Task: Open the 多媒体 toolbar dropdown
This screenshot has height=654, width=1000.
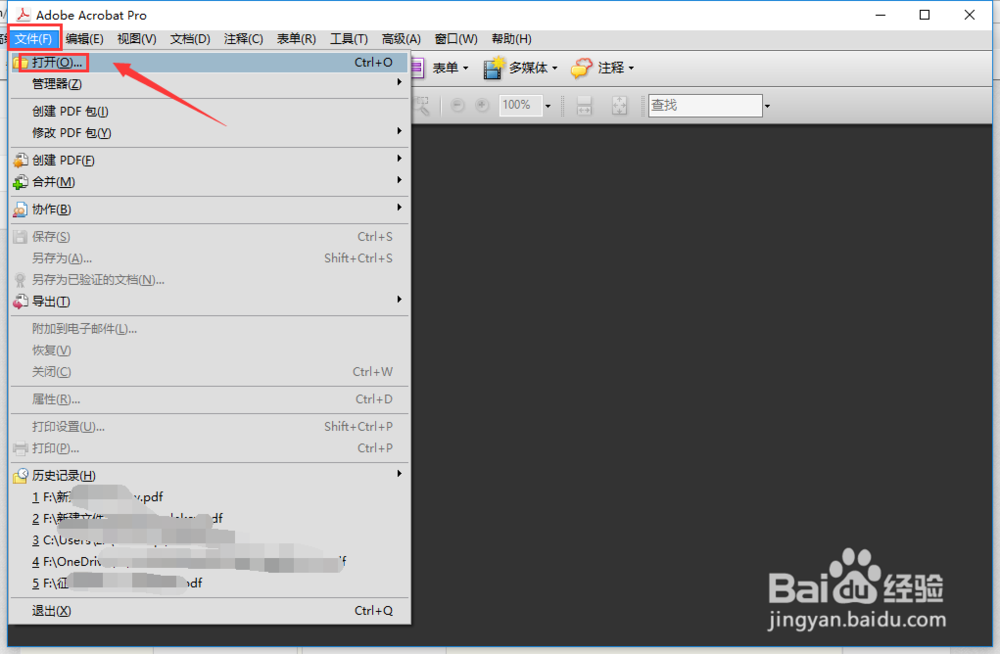Action: tap(555, 68)
